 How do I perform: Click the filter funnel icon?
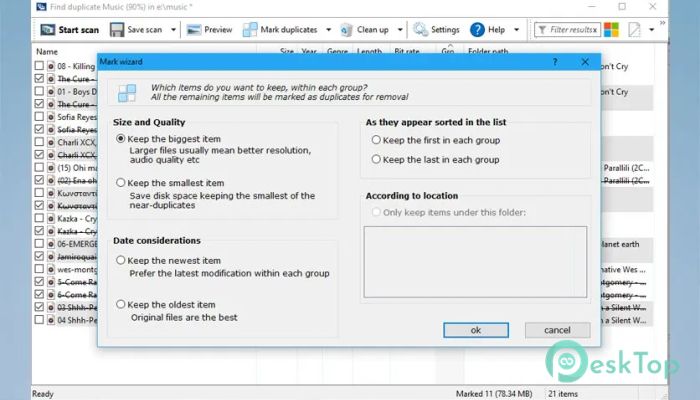pyautogui.click(x=542, y=29)
